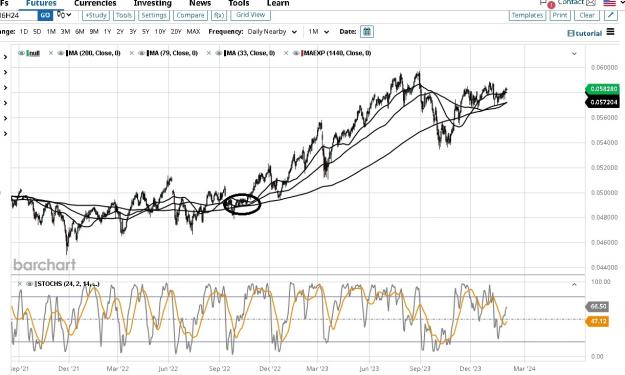The image size is (625, 375).
Task: Toggle visibility of the STOCHS study
Action: click(x=29, y=284)
